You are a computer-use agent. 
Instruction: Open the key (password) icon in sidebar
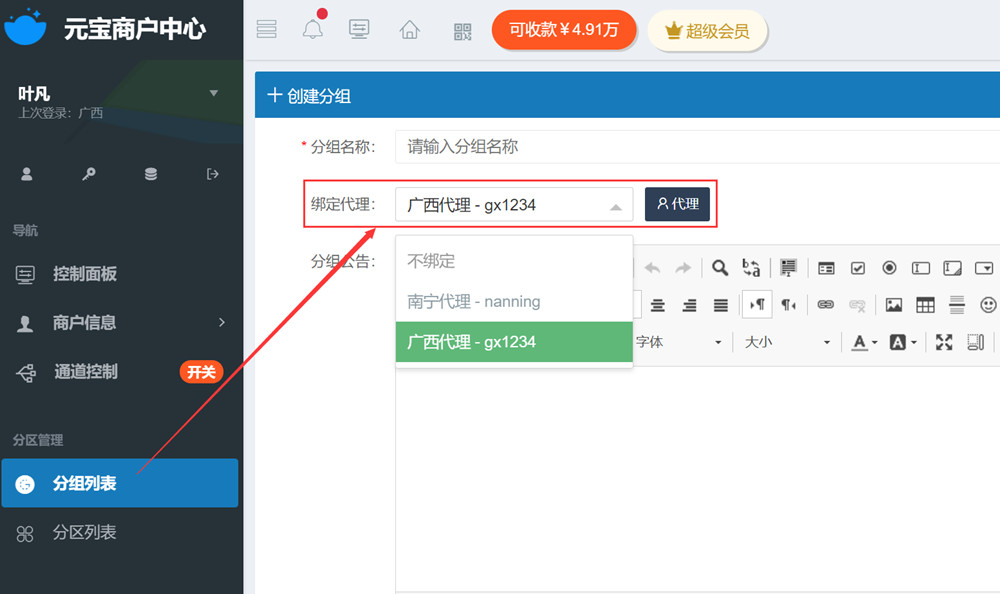[89, 174]
